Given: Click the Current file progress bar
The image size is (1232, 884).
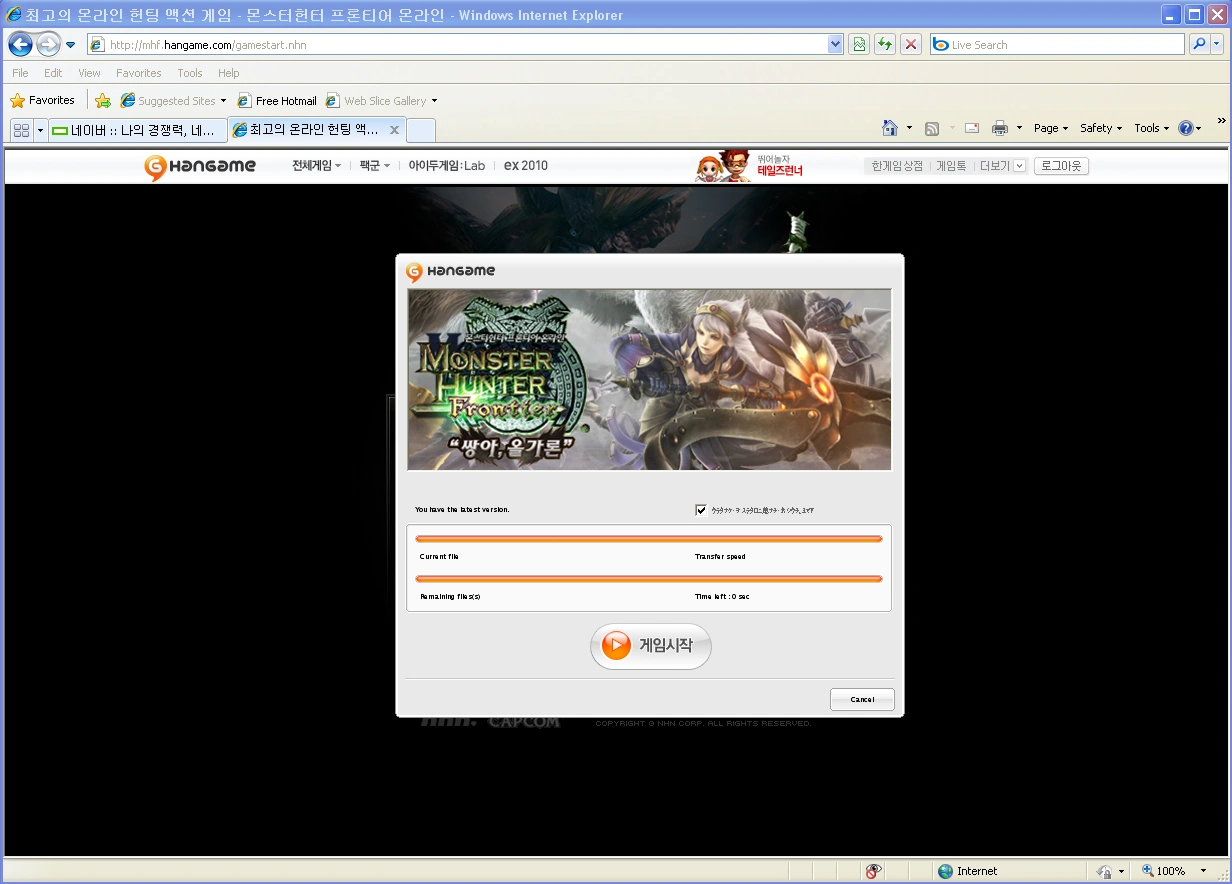Looking at the screenshot, I should 649,539.
